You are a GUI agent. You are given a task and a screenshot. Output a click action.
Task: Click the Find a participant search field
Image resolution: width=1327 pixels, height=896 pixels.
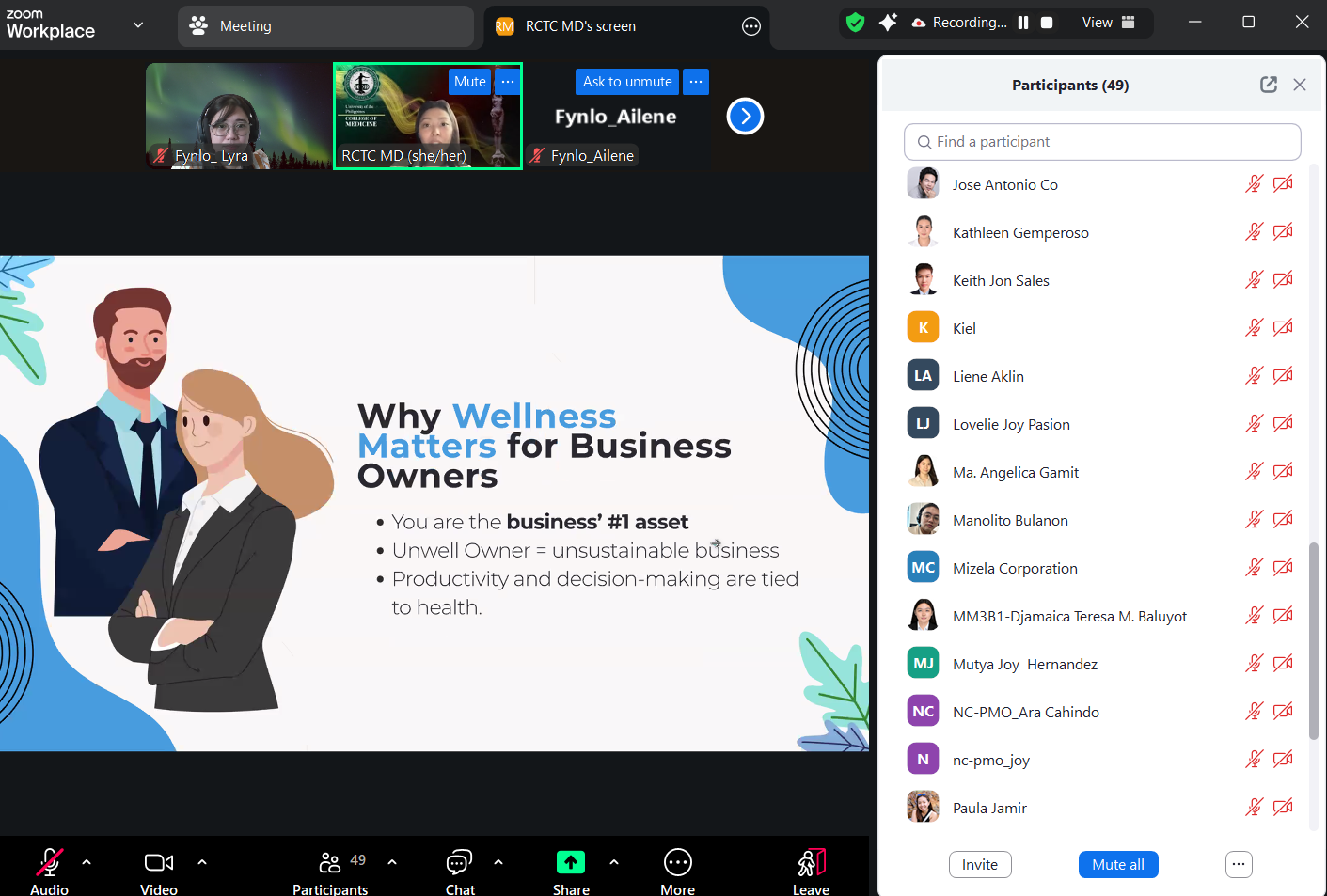(x=1101, y=141)
